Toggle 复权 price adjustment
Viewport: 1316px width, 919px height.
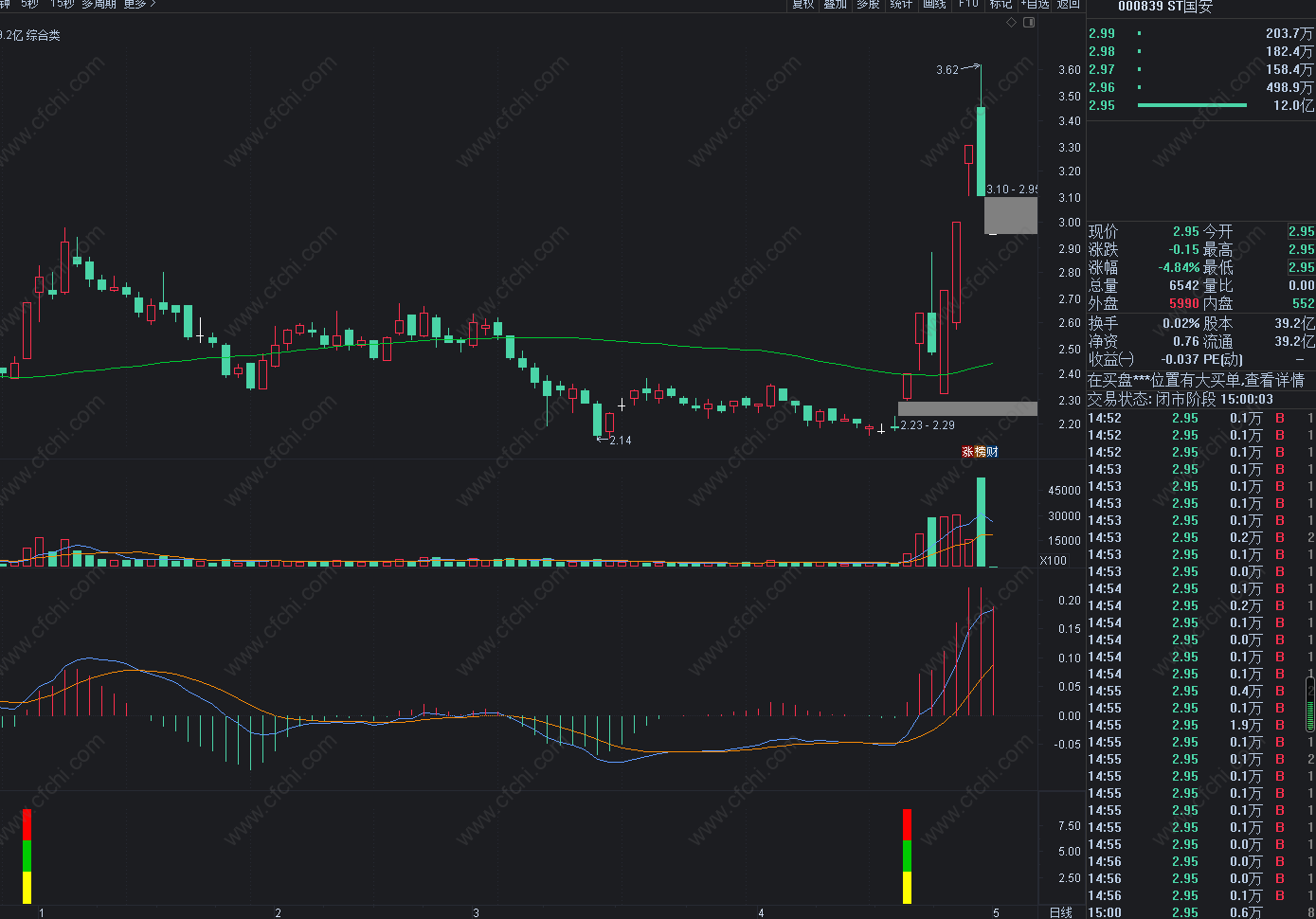pos(803,5)
